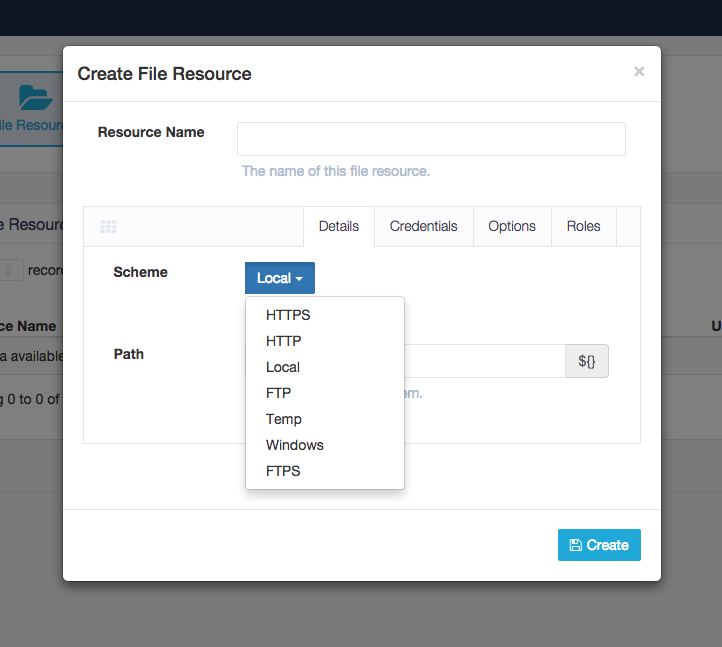Screen dimensions: 722x647
Task: Choose FTPS from the dropdown list
Action: click(283, 471)
